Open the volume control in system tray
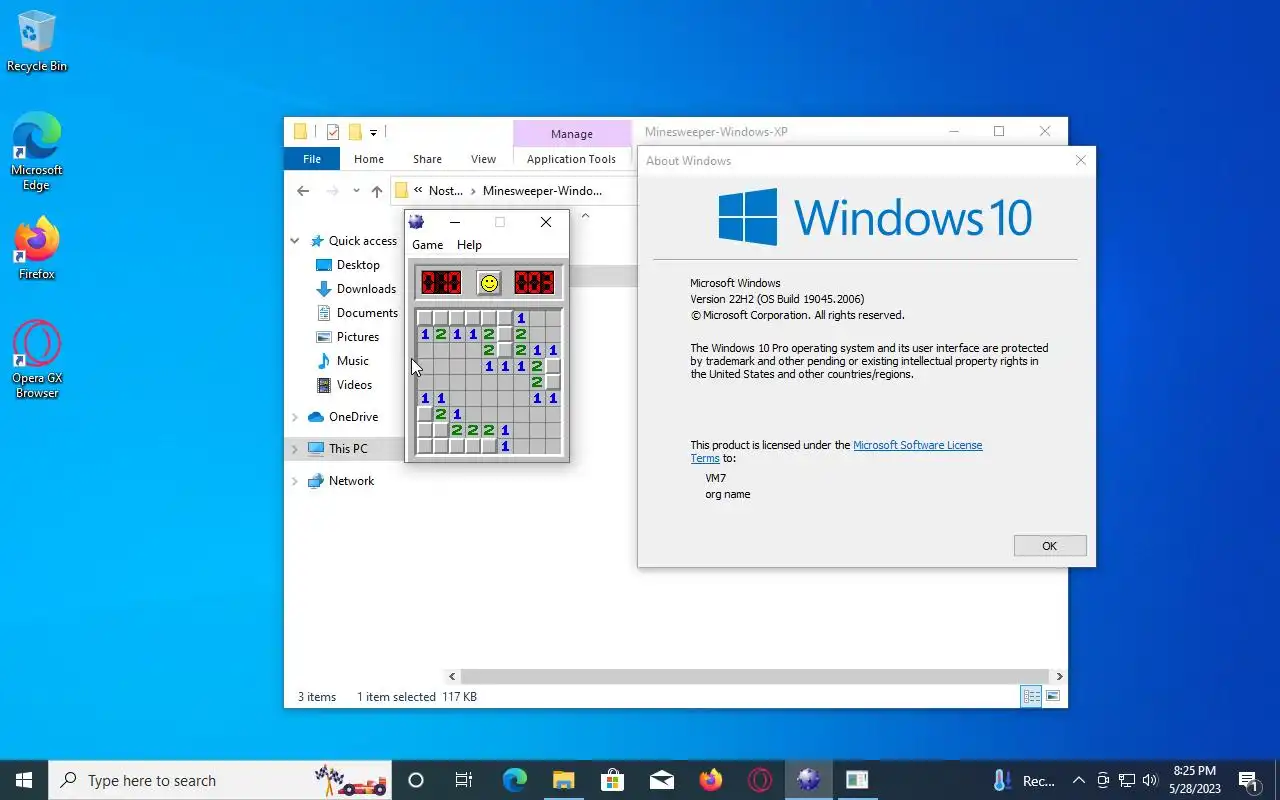Viewport: 1280px width, 800px height. point(1150,780)
